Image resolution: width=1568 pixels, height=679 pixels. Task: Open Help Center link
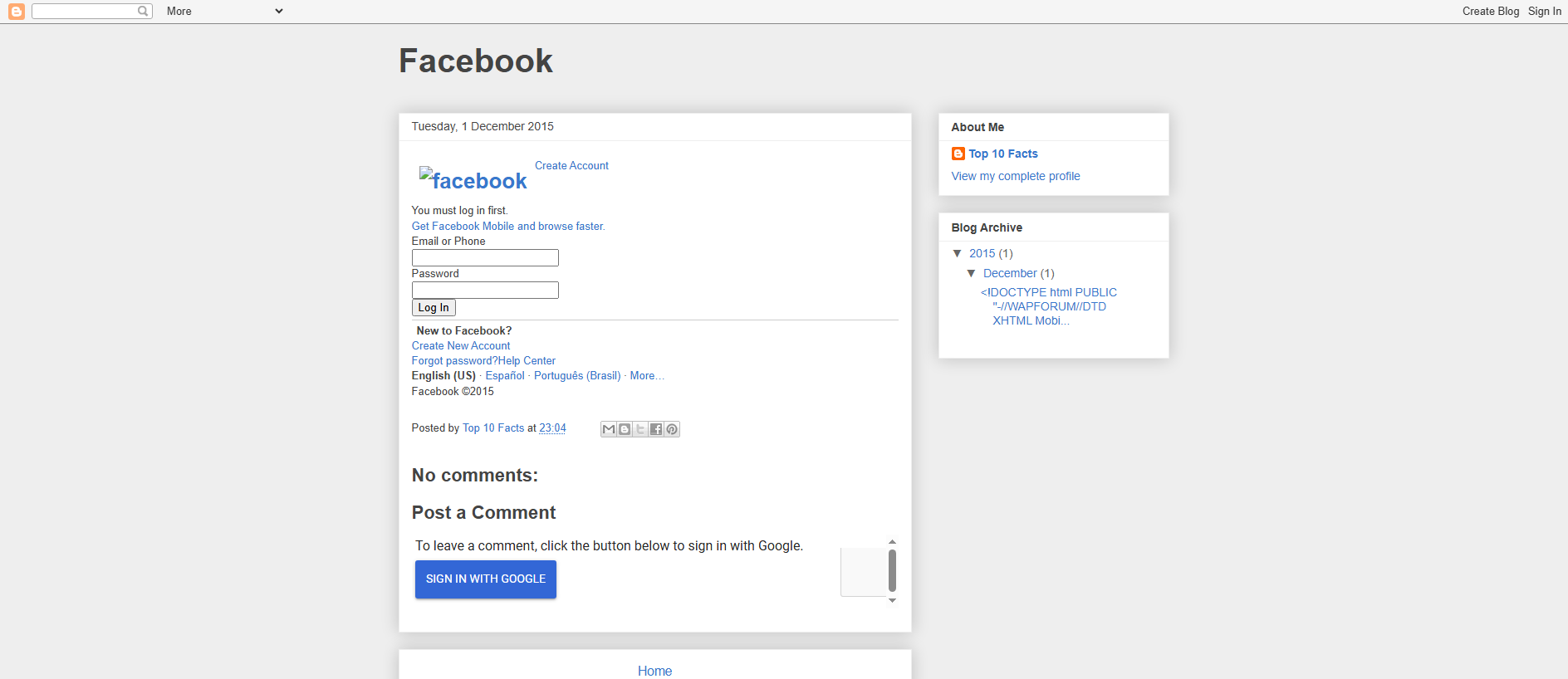tap(527, 361)
